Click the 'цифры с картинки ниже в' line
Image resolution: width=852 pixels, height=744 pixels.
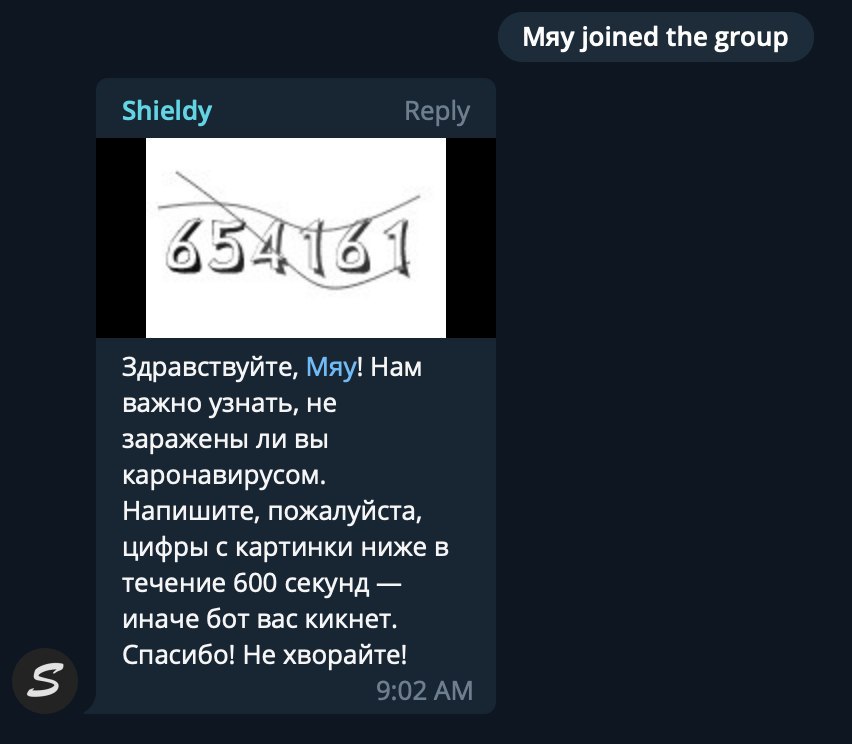[285, 547]
